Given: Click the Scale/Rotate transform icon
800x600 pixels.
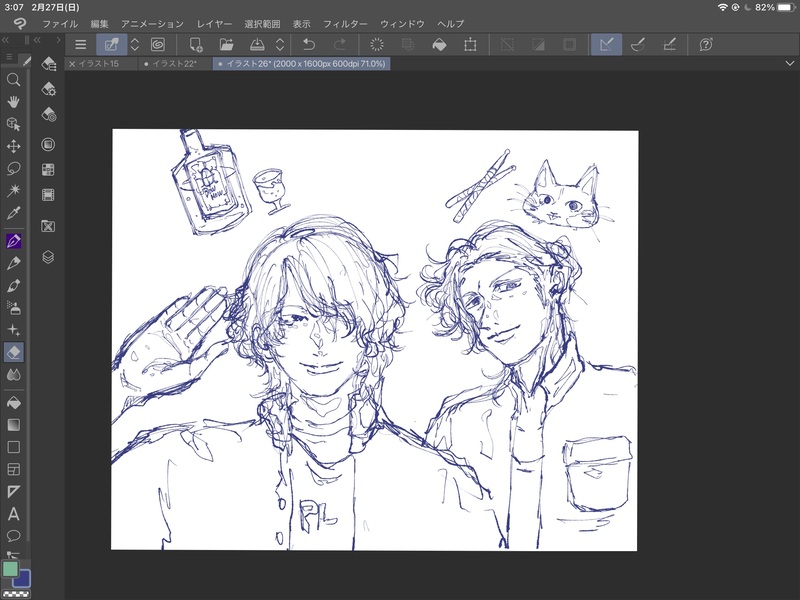Looking at the screenshot, I should coord(470,44).
